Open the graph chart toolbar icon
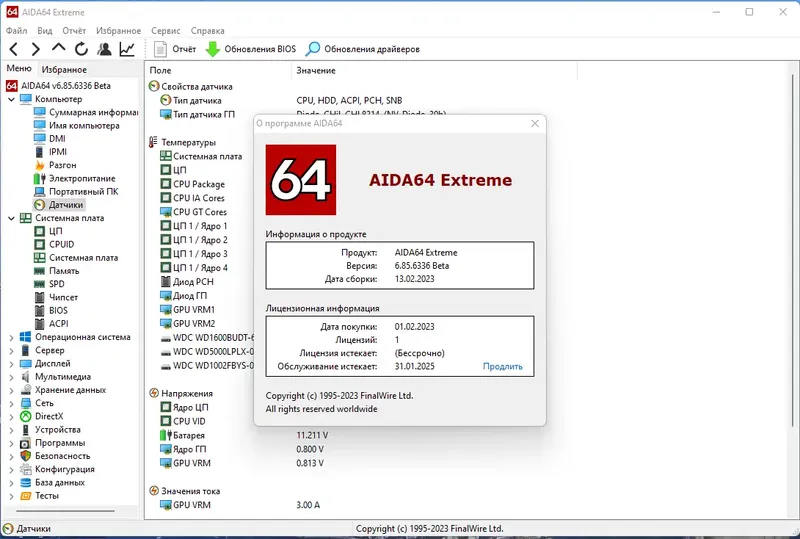The width and height of the screenshot is (800, 539). point(127,49)
